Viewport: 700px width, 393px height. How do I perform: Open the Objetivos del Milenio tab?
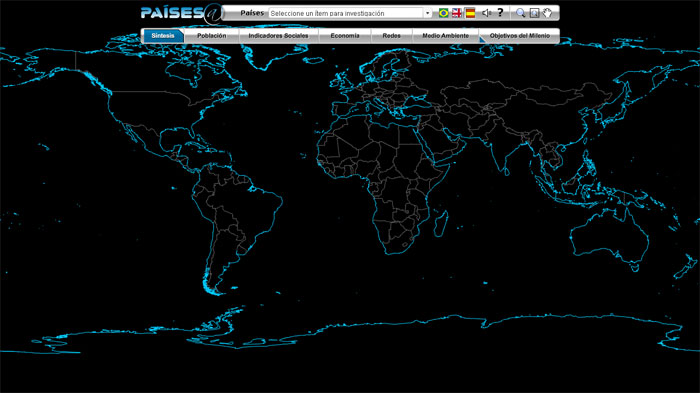coord(520,35)
